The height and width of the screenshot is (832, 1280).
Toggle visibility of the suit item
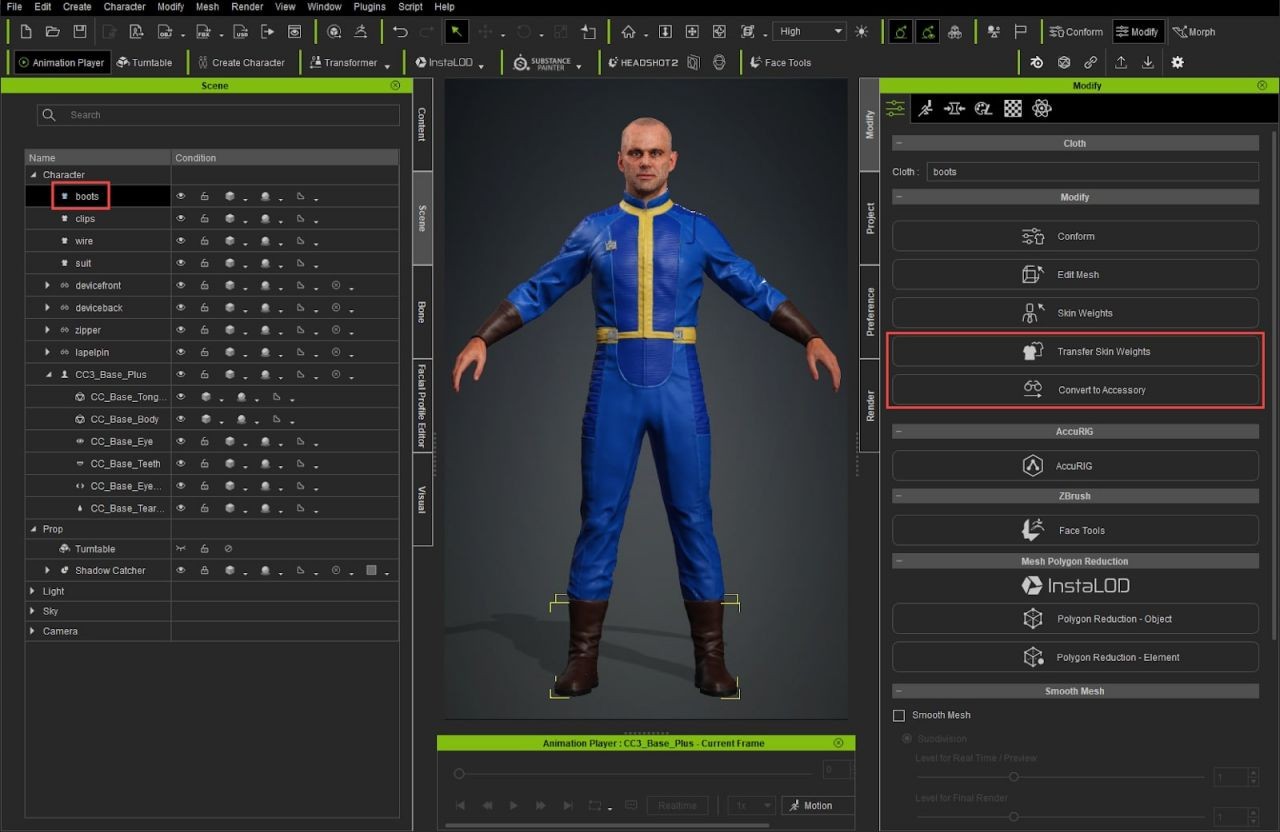coord(181,263)
